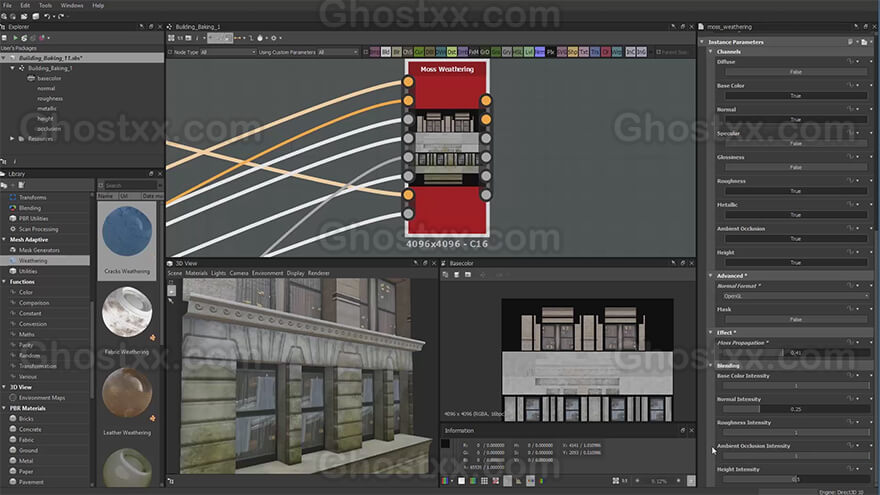Toggle the Mask False button under Advanced
The height and width of the screenshot is (495, 880).
[796, 319]
